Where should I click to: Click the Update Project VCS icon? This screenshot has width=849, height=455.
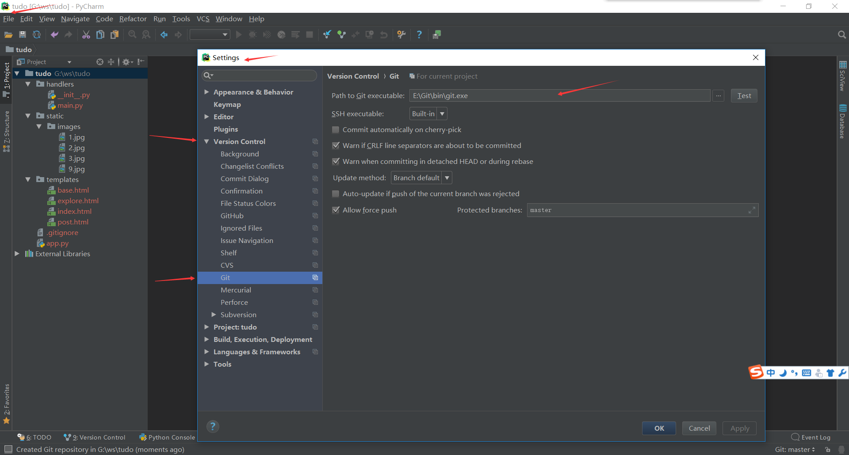pos(327,35)
